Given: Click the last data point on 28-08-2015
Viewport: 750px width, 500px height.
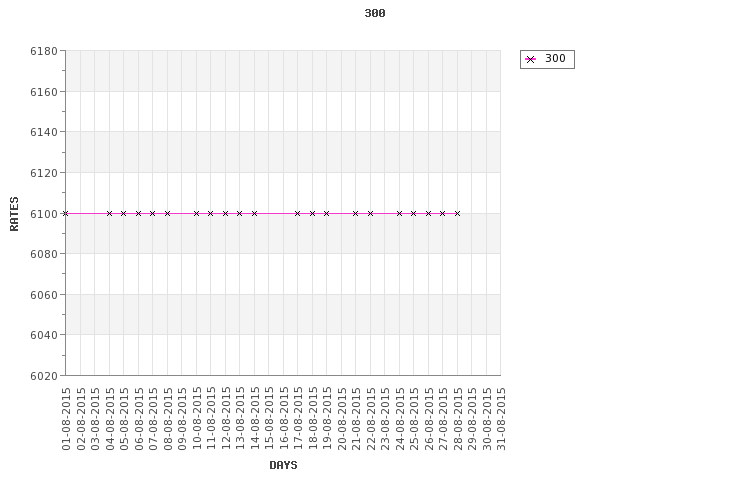Looking at the screenshot, I should tap(457, 213).
